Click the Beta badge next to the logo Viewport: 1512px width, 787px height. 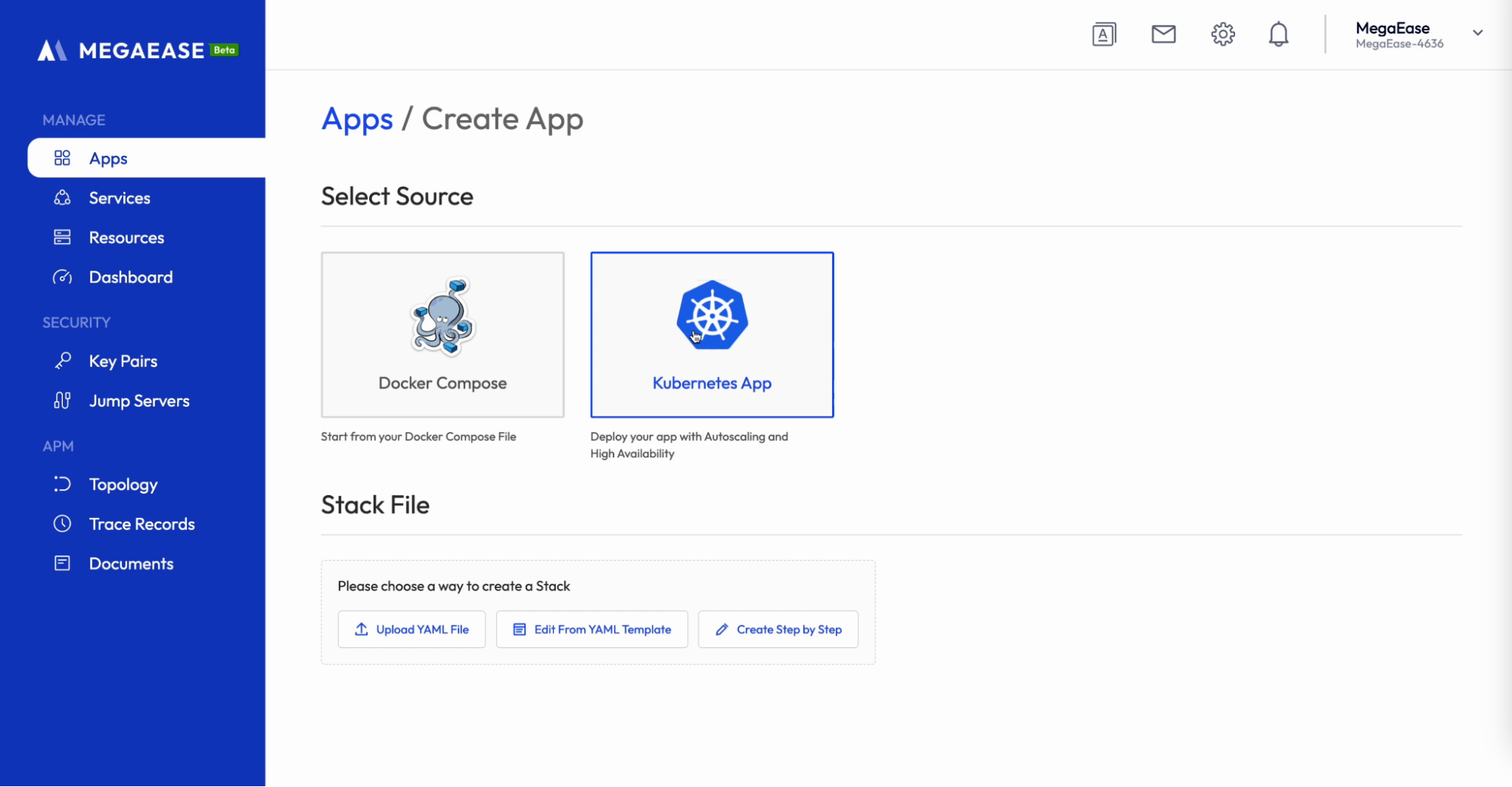click(225, 50)
